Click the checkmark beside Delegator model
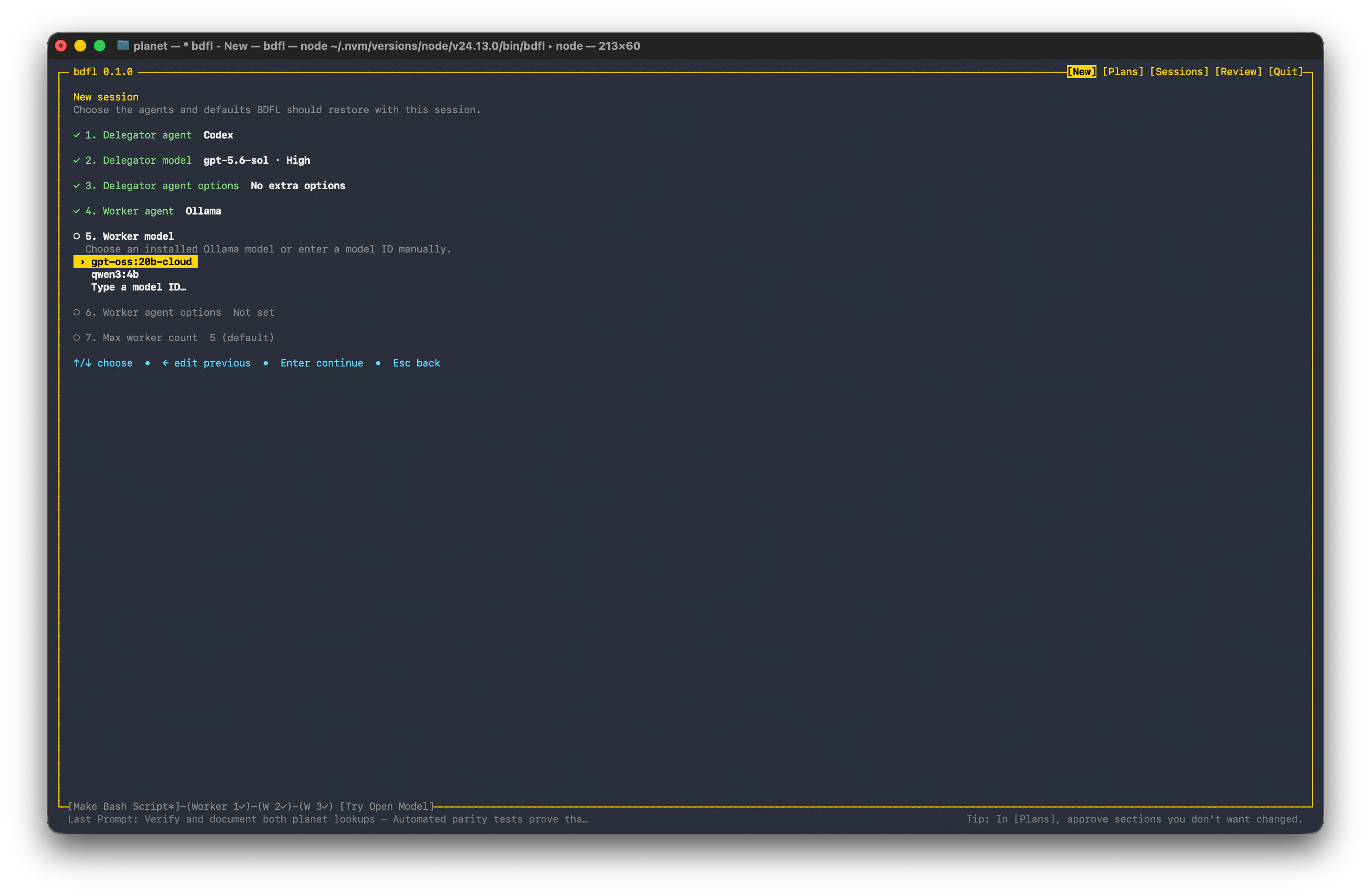Screen dimensions: 1371x896 [x=76, y=160]
